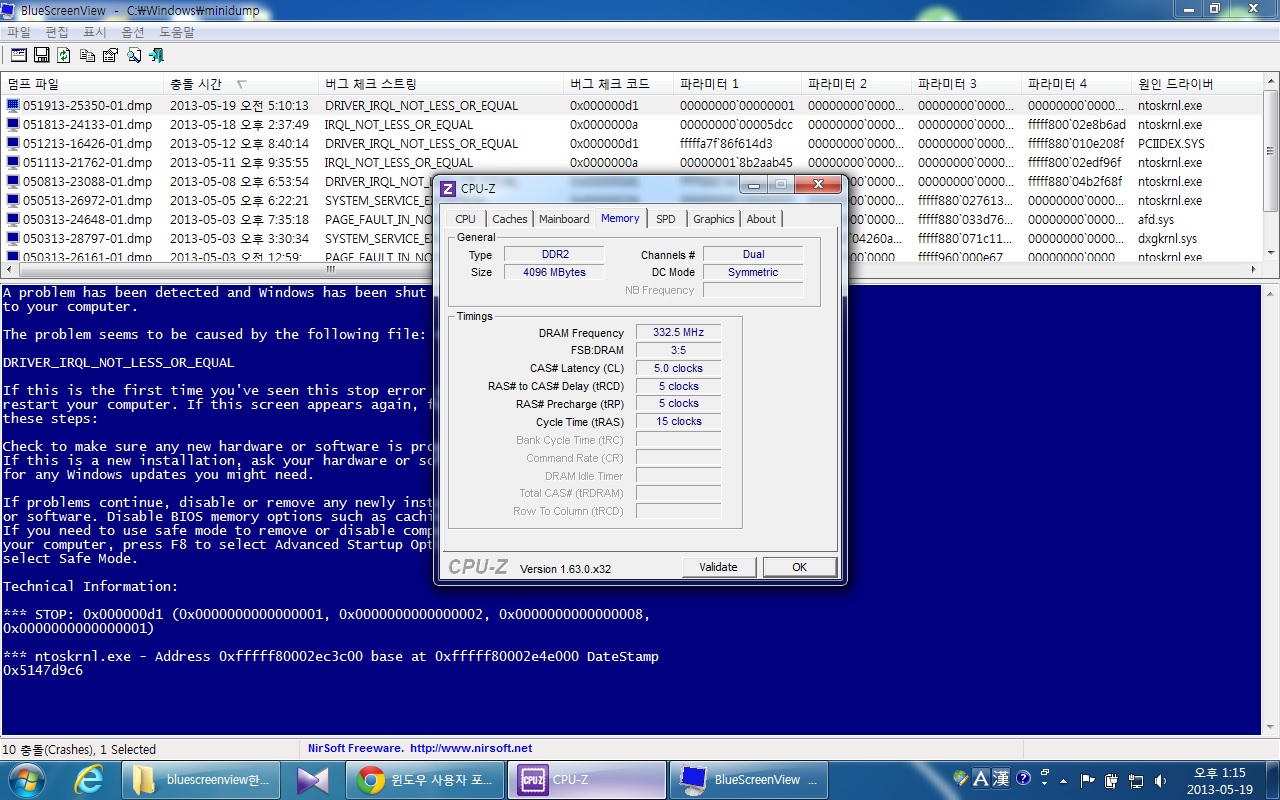Click the network tray icon
Image resolution: width=1280 pixels, height=800 pixels.
(1137, 780)
